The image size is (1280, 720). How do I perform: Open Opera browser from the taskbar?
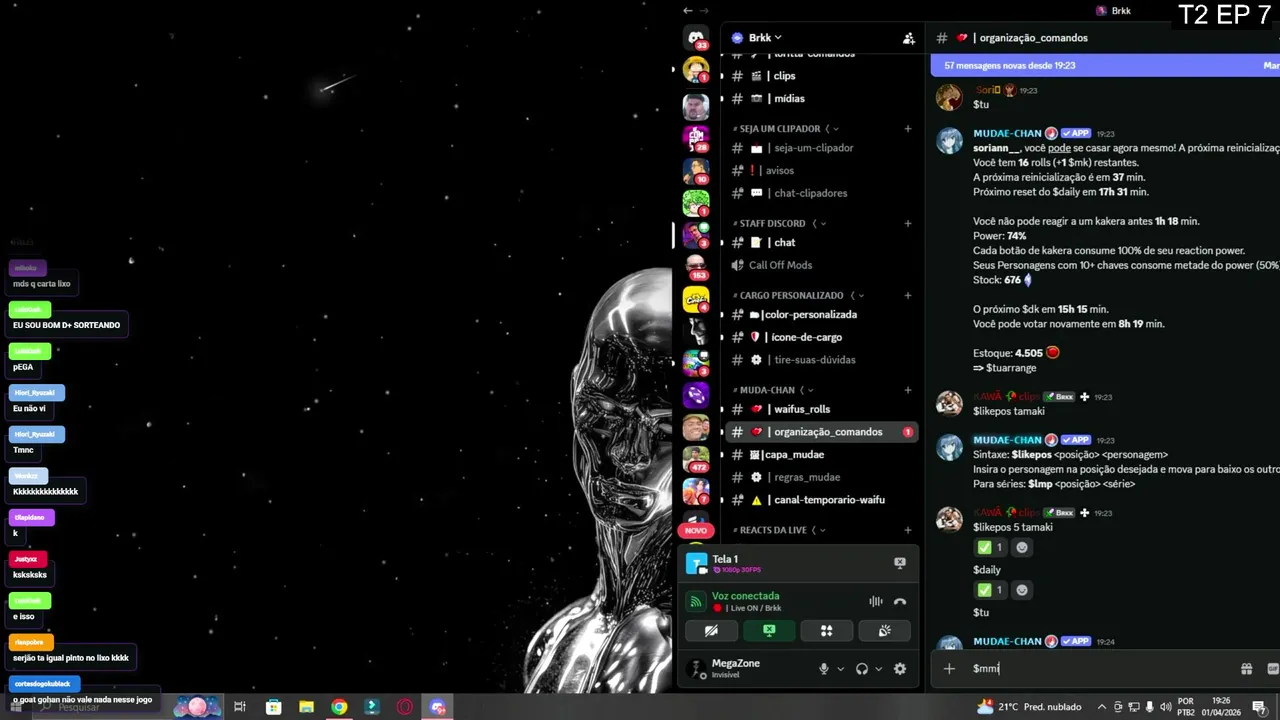pyautogui.click(x=405, y=707)
